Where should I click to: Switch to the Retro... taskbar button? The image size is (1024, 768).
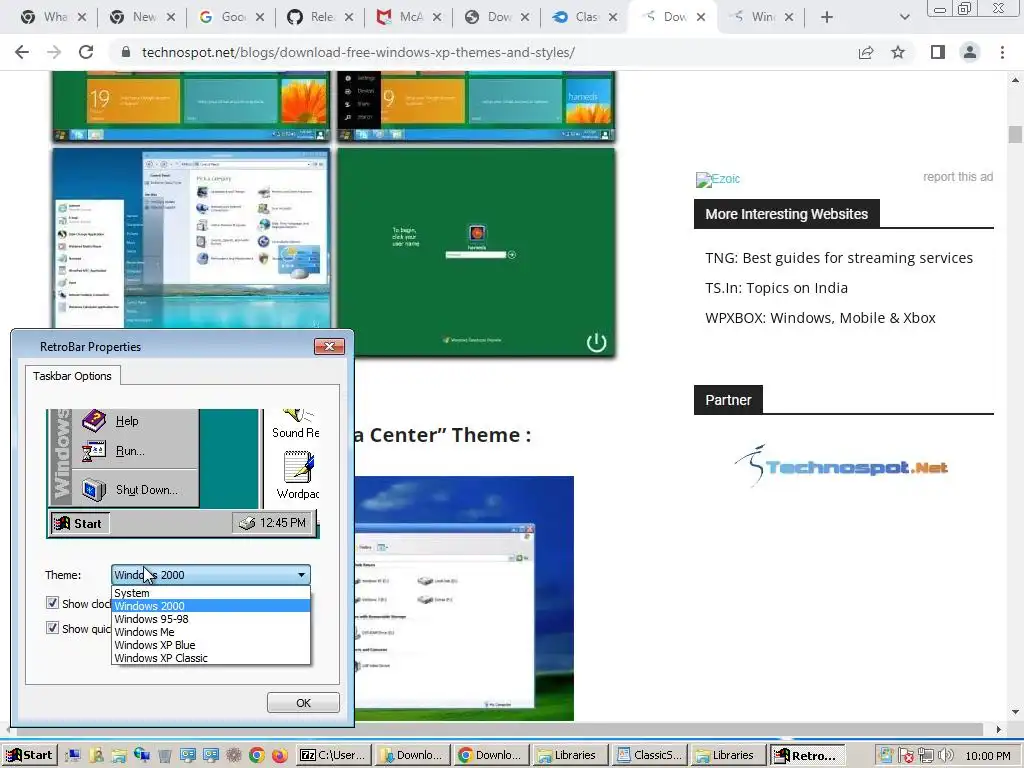point(807,756)
